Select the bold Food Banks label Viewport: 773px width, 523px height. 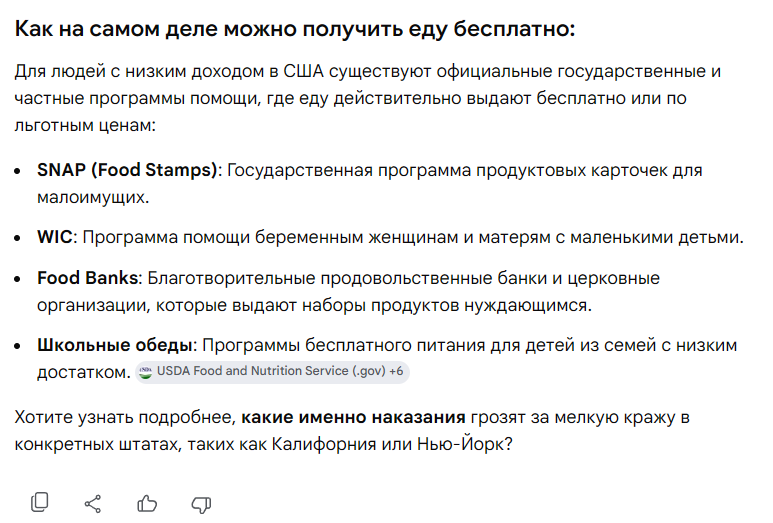[x=88, y=278]
